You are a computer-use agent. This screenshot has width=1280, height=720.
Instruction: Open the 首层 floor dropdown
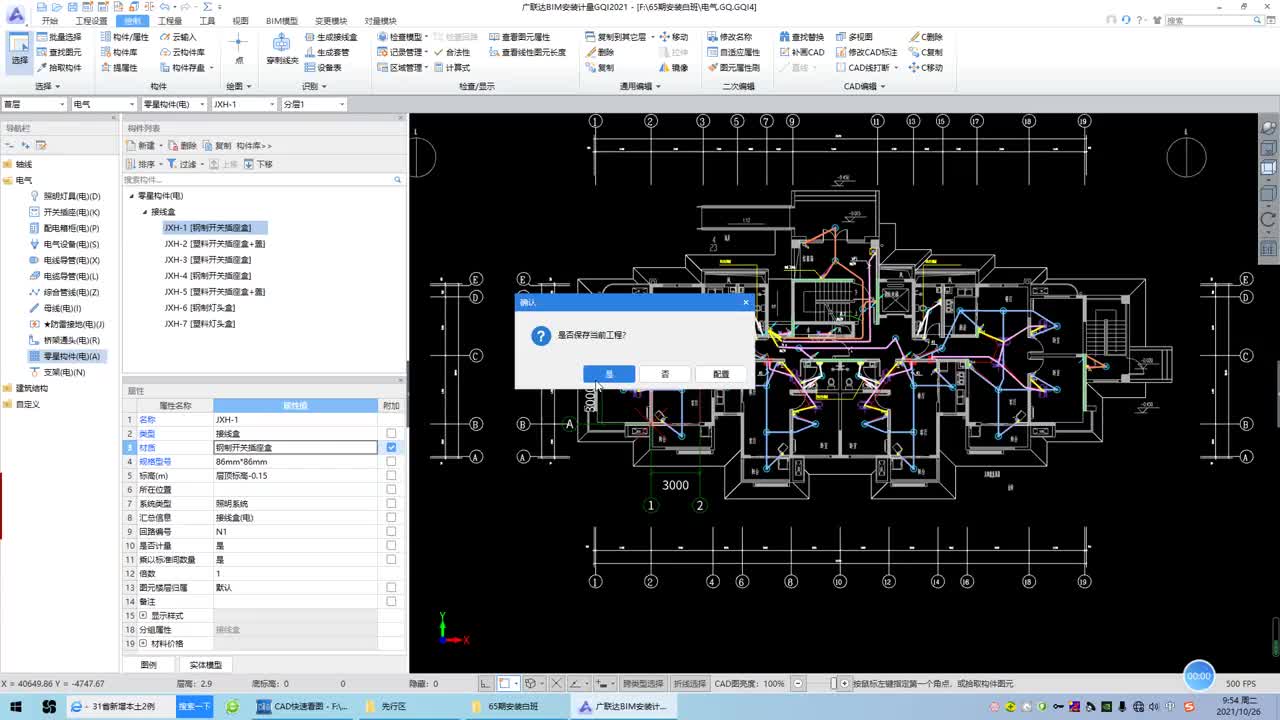coord(34,104)
